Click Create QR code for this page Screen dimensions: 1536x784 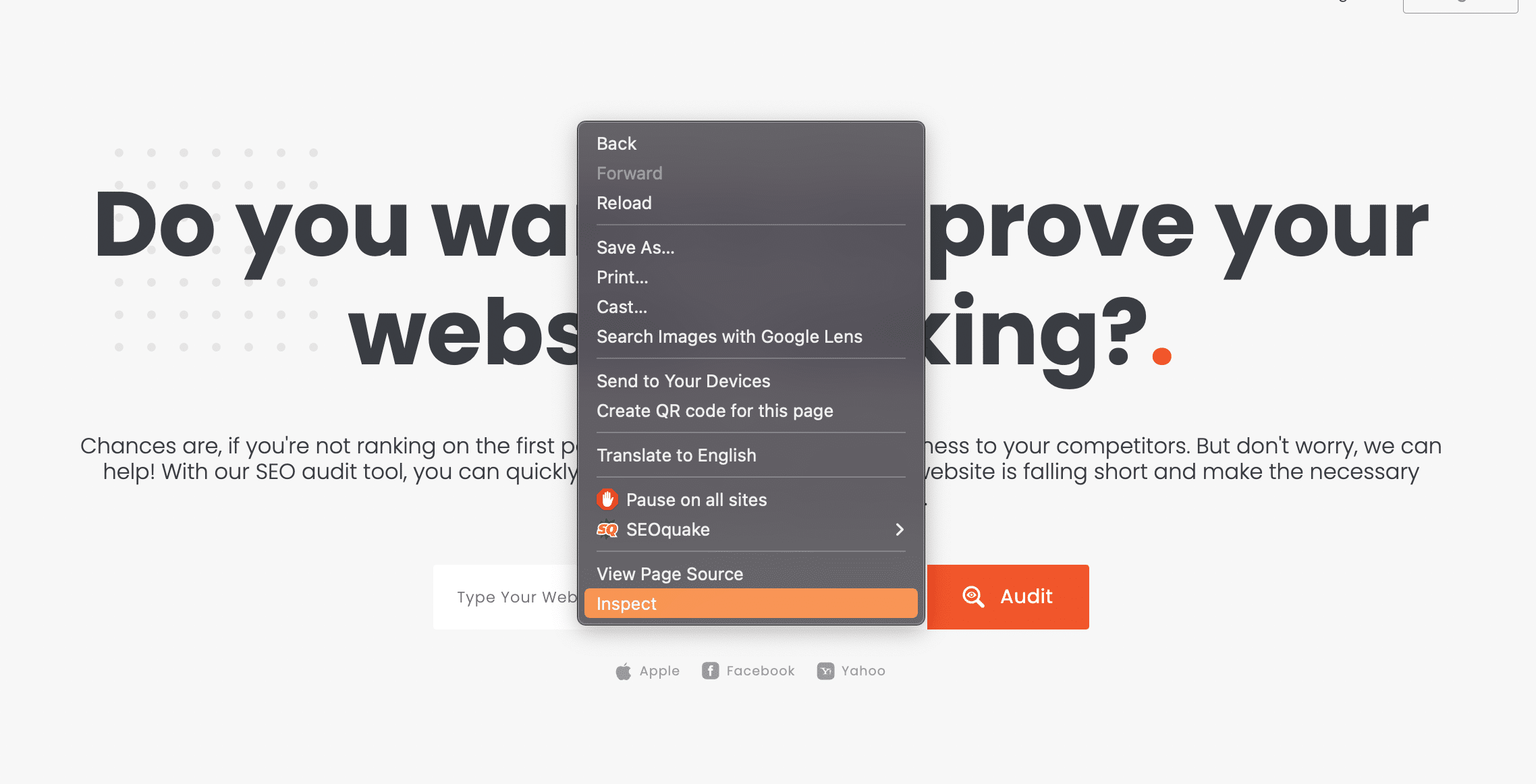click(715, 410)
